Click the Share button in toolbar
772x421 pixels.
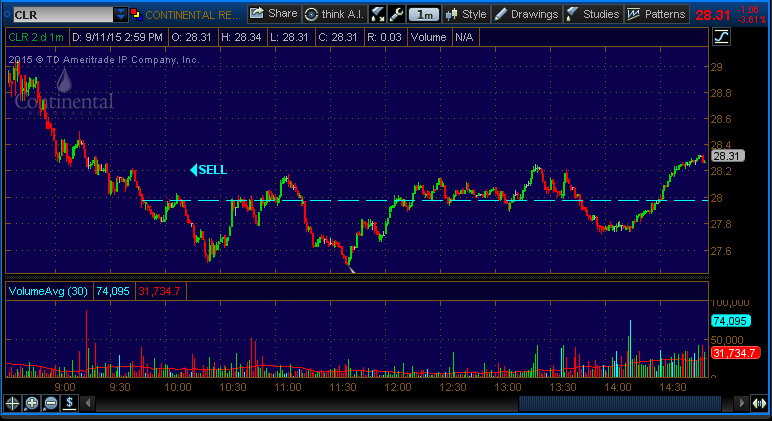click(273, 14)
